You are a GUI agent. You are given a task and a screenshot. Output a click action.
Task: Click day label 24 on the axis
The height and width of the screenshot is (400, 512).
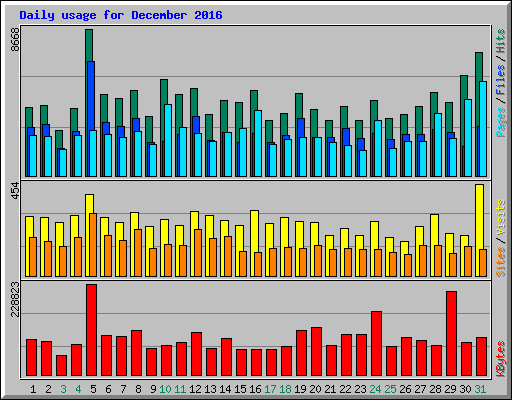[x=375, y=389]
